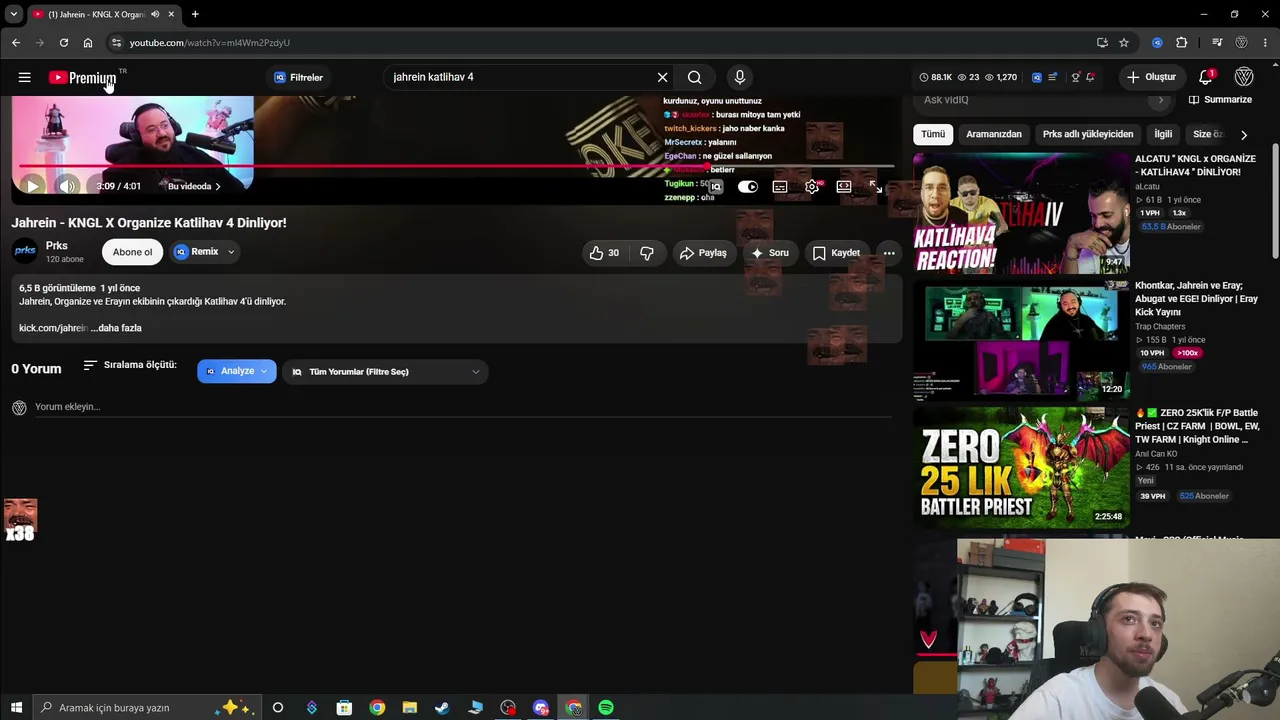This screenshot has height=720, width=1280.
Task: Open the Prks channel avatar
Action: (x=25, y=252)
